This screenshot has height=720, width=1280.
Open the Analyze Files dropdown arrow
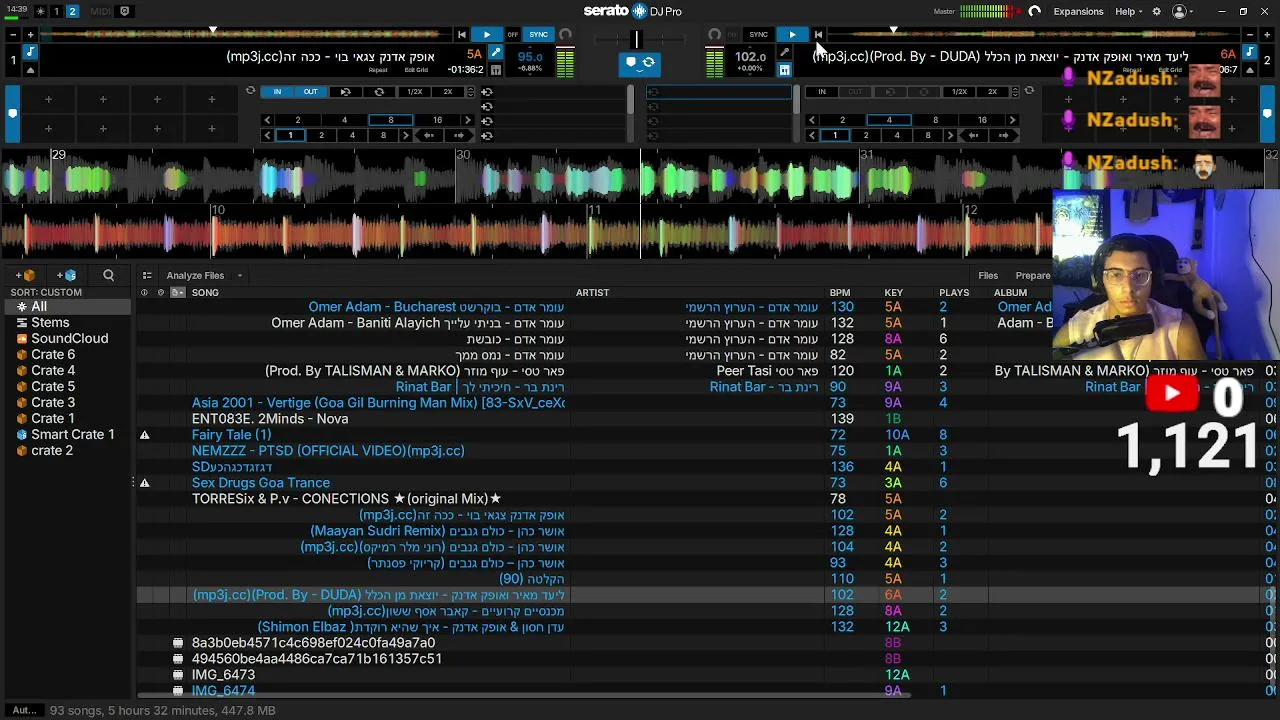pos(239,275)
